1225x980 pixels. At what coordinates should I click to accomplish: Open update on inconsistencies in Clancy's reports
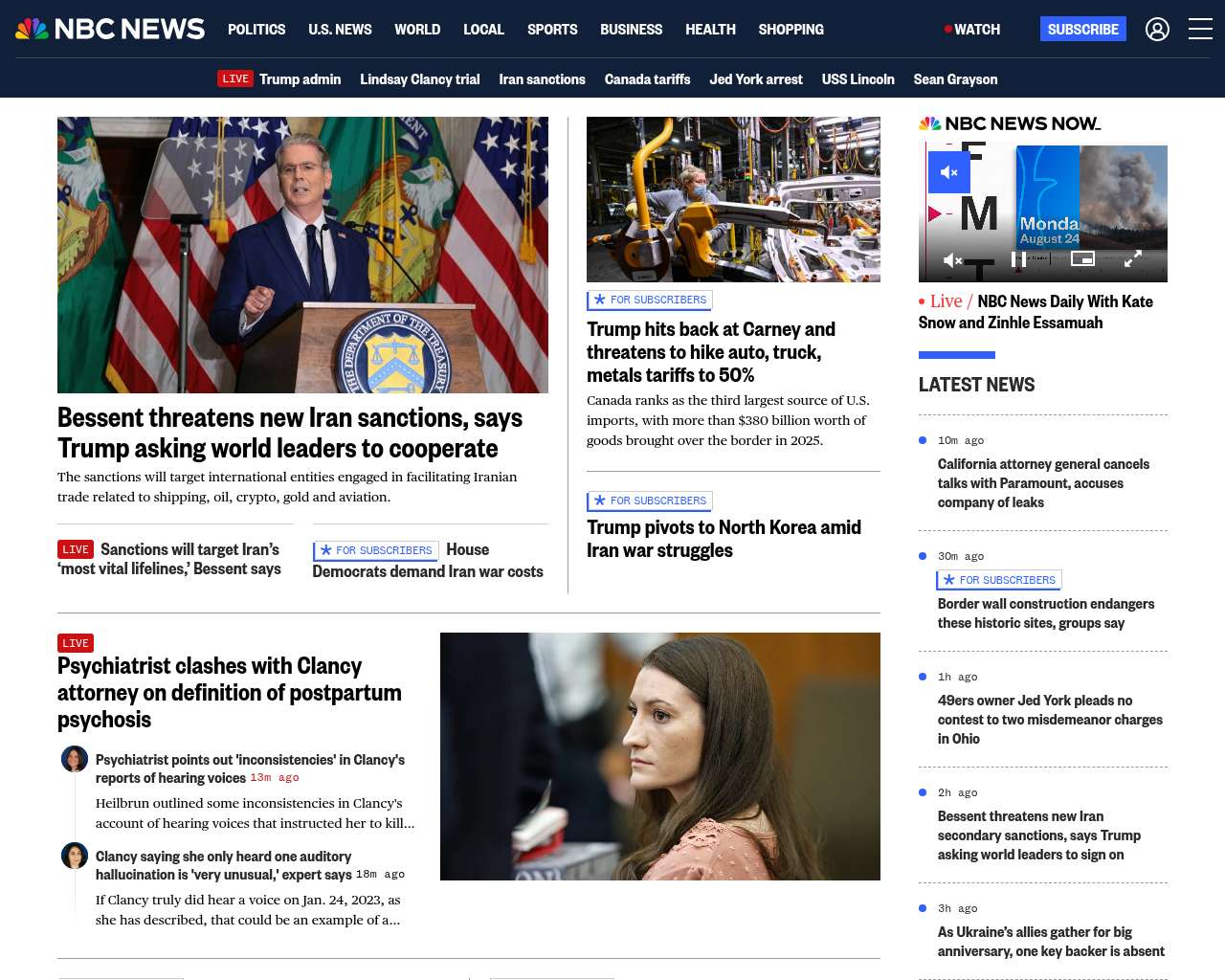[x=250, y=768]
